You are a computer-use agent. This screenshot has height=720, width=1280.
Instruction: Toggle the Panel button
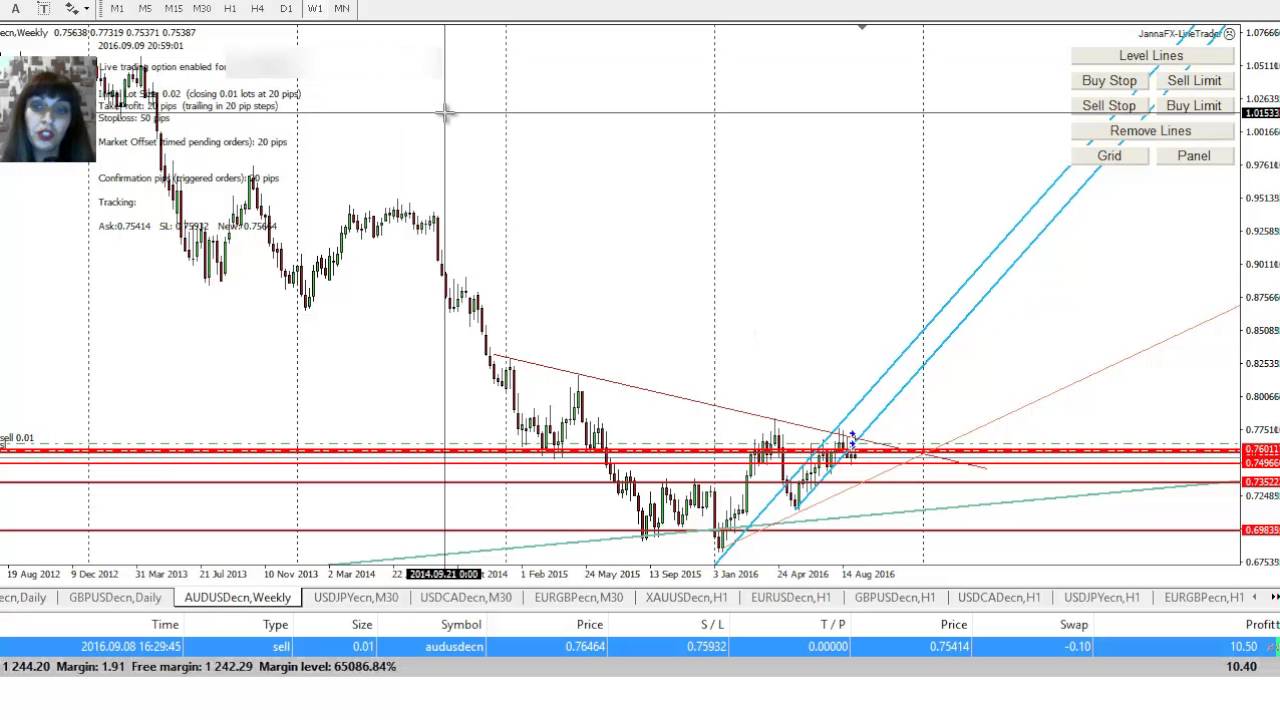coord(1194,156)
